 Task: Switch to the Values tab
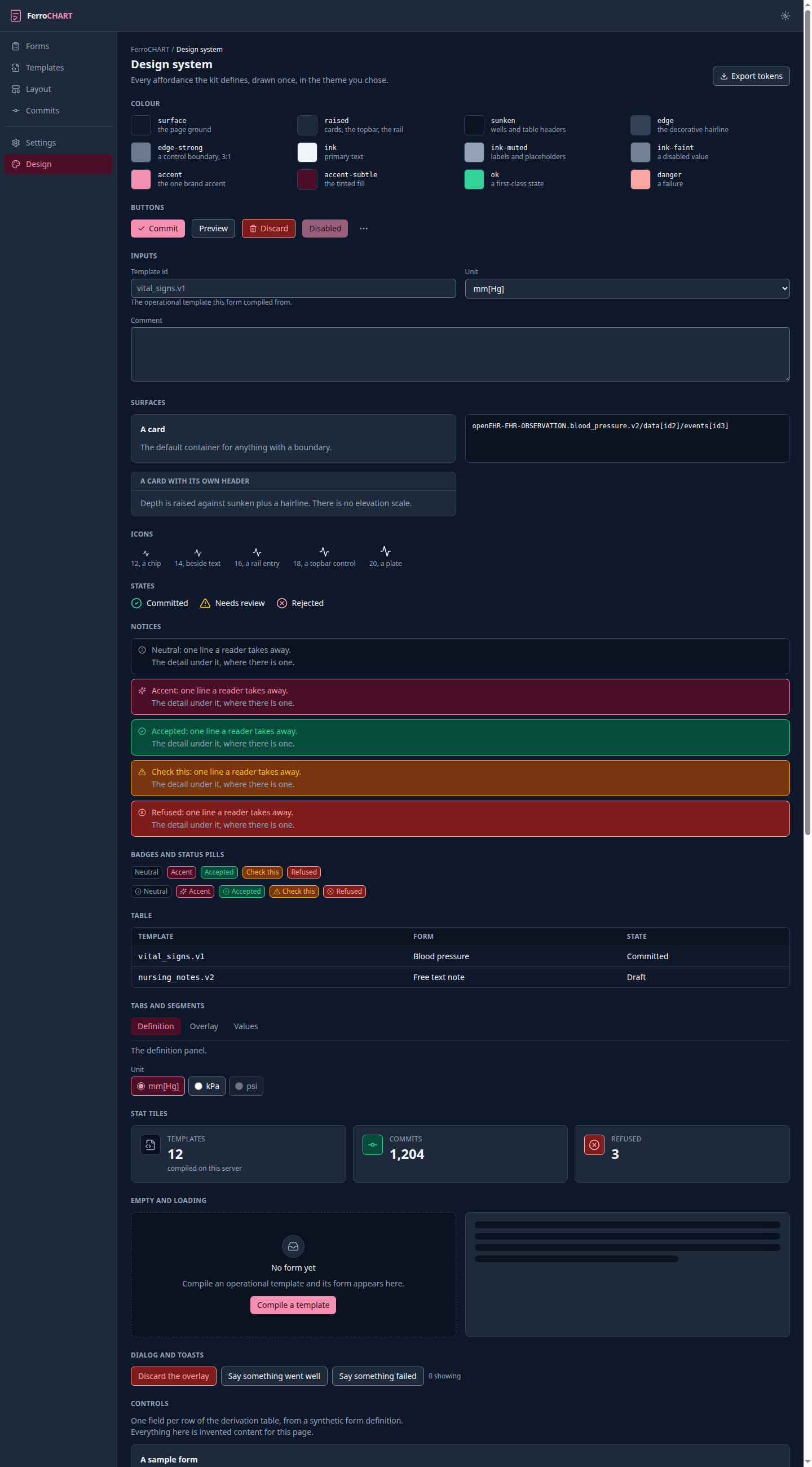[246, 1026]
